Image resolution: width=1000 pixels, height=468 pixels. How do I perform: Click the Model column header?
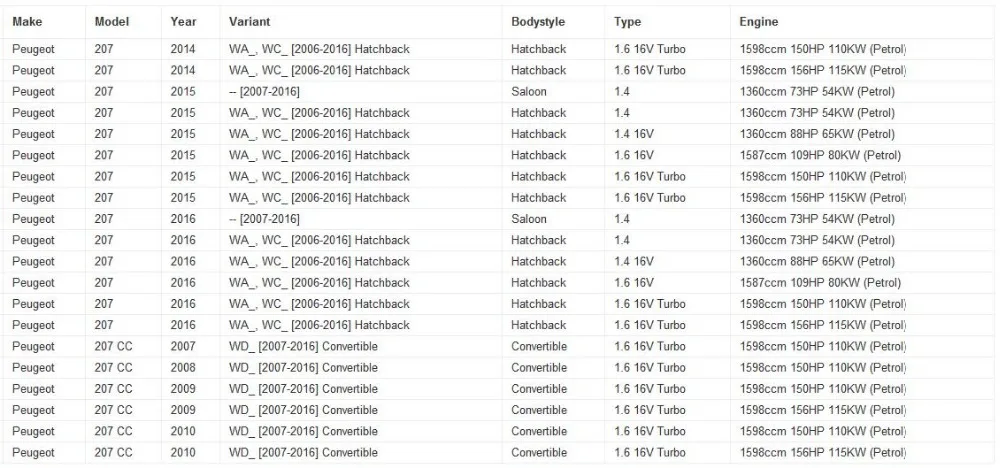112,22
